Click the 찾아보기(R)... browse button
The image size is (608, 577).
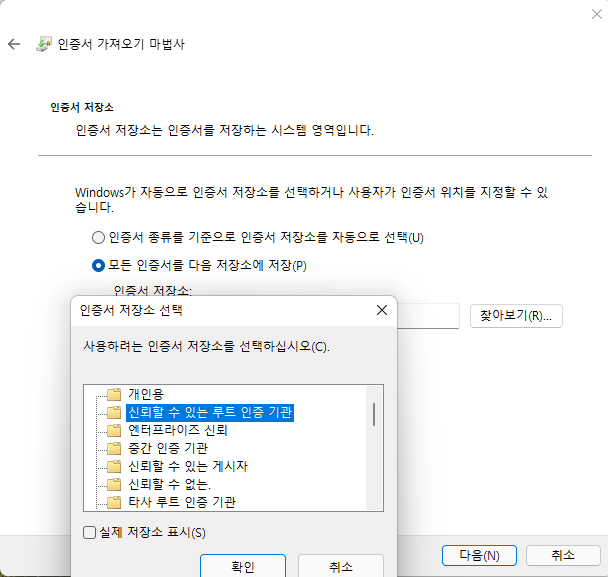click(x=516, y=316)
